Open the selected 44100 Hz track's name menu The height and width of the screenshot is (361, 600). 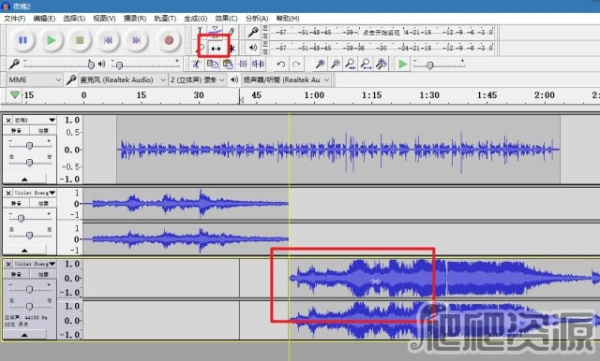point(35,264)
